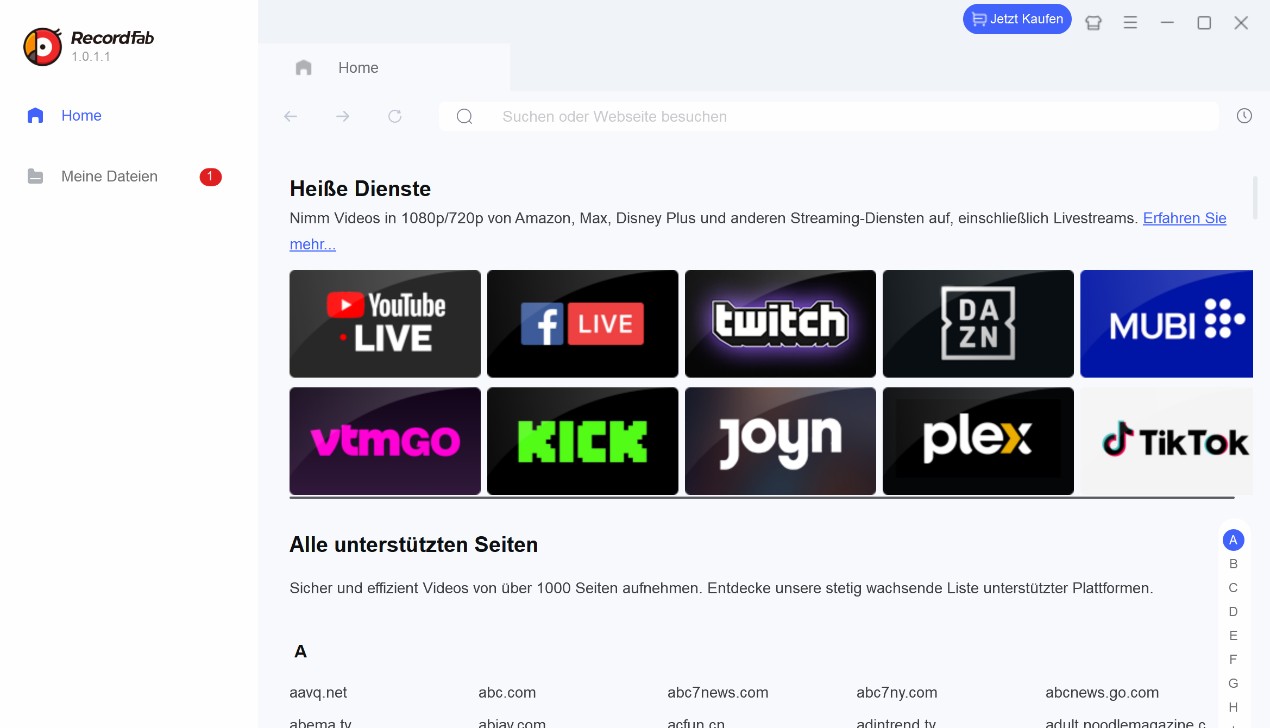Screen dimensions: 1270x728
Task: Follow the Erfahren Sie mehr link
Action: pos(1185,218)
